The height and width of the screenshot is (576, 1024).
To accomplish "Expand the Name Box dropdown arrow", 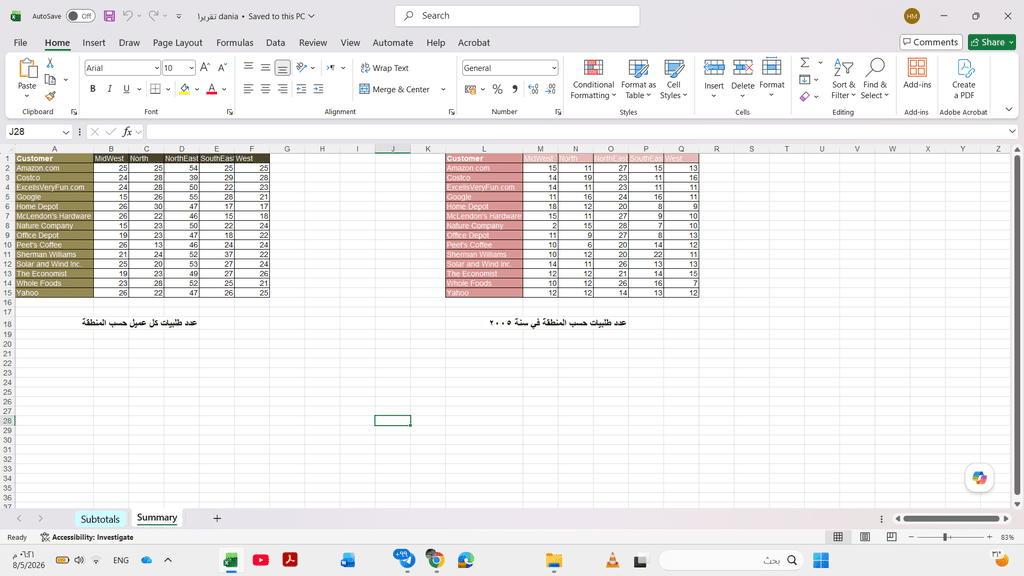I will [x=65, y=132].
